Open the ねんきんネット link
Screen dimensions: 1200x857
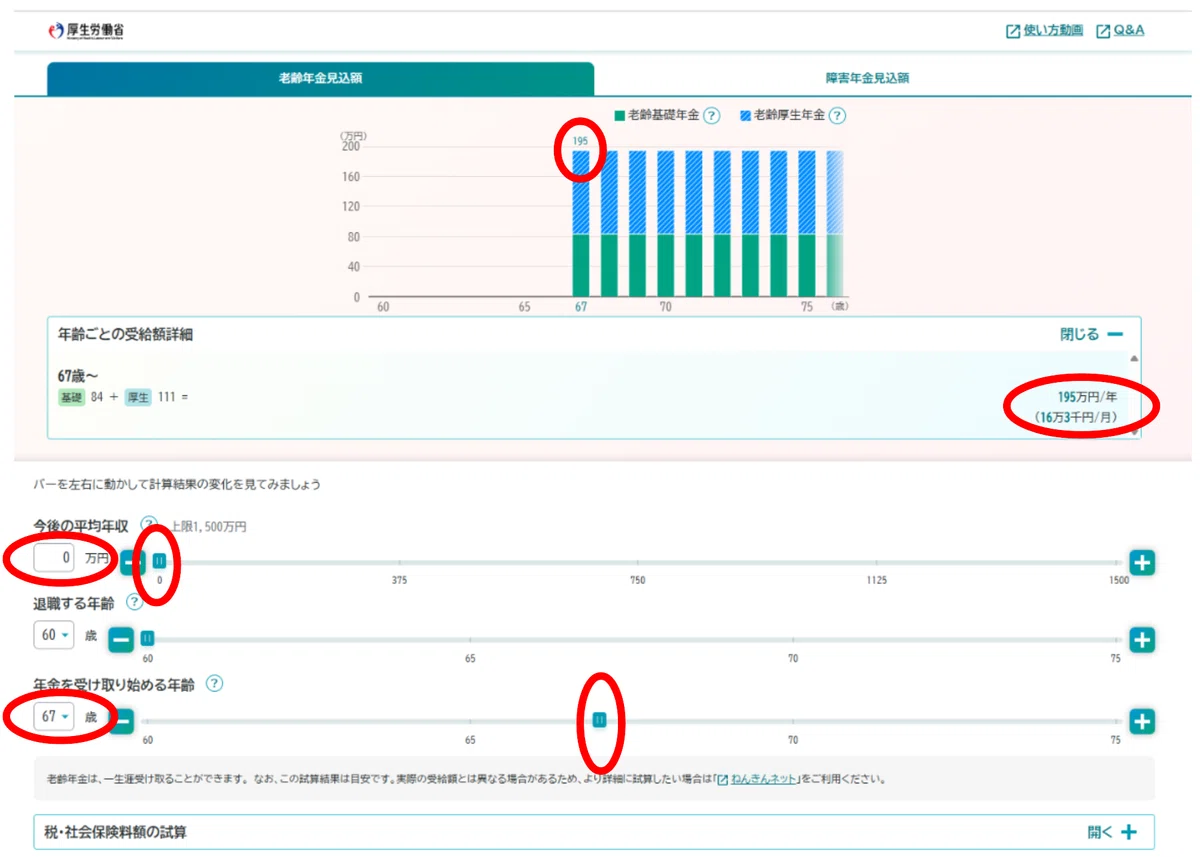pyautogui.click(x=756, y=778)
